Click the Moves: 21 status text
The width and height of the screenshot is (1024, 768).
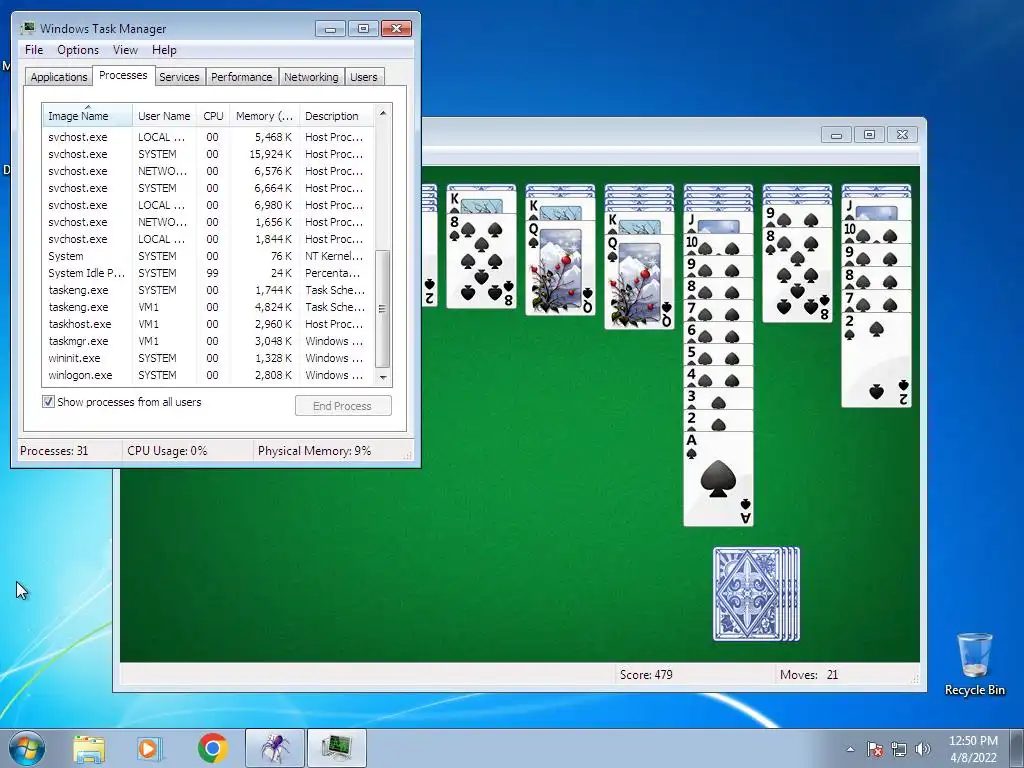tap(808, 675)
